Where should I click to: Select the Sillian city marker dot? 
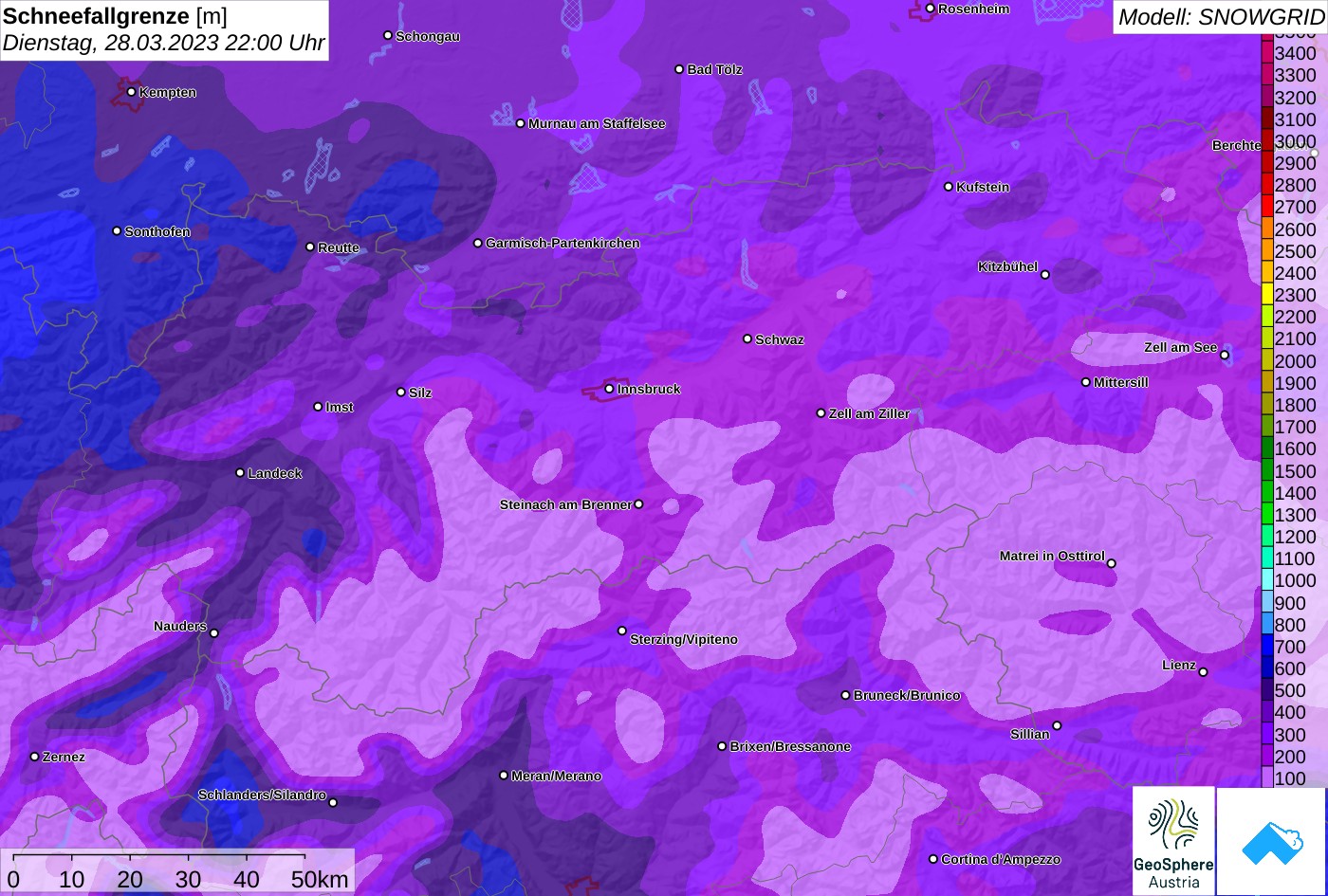(1057, 726)
